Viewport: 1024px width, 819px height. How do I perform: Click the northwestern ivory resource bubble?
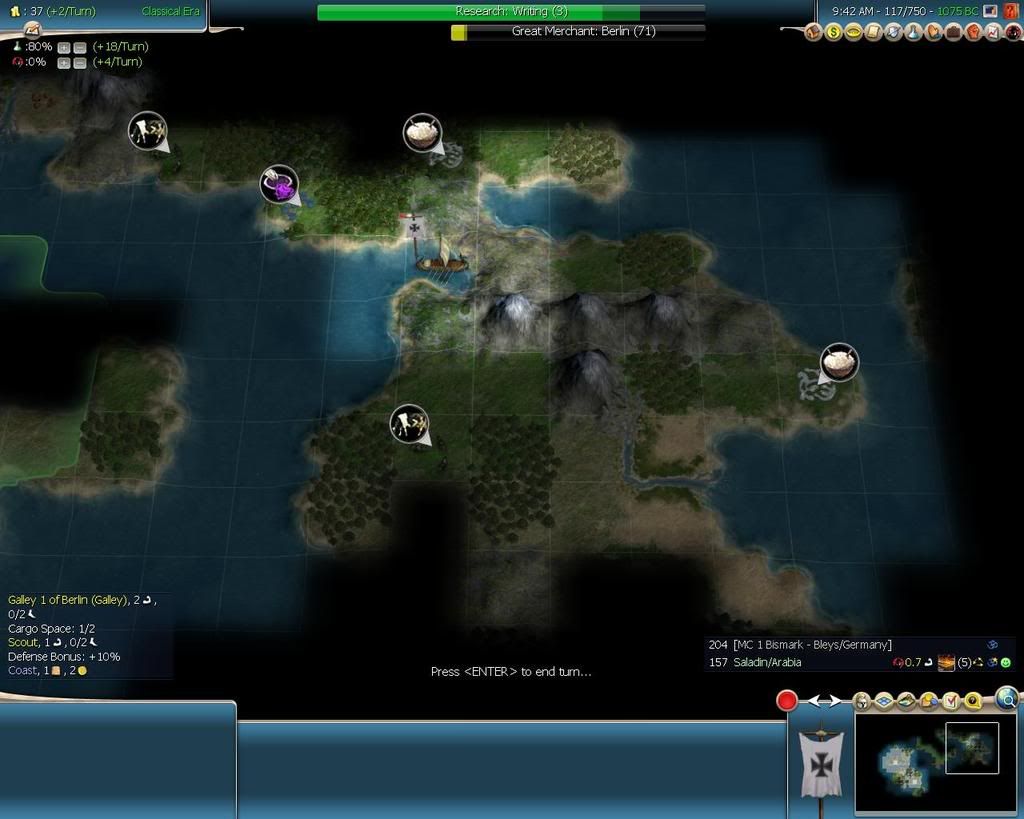pyautogui.click(x=148, y=131)
